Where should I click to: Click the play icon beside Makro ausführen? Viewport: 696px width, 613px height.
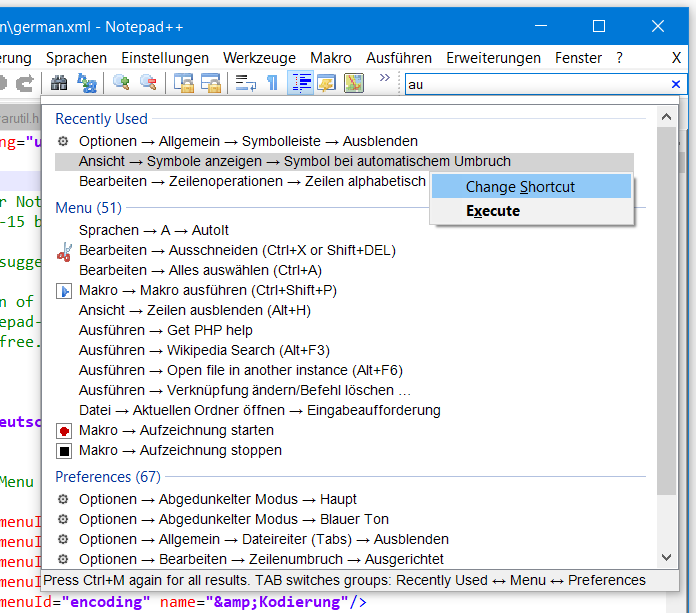pos(64,292)
